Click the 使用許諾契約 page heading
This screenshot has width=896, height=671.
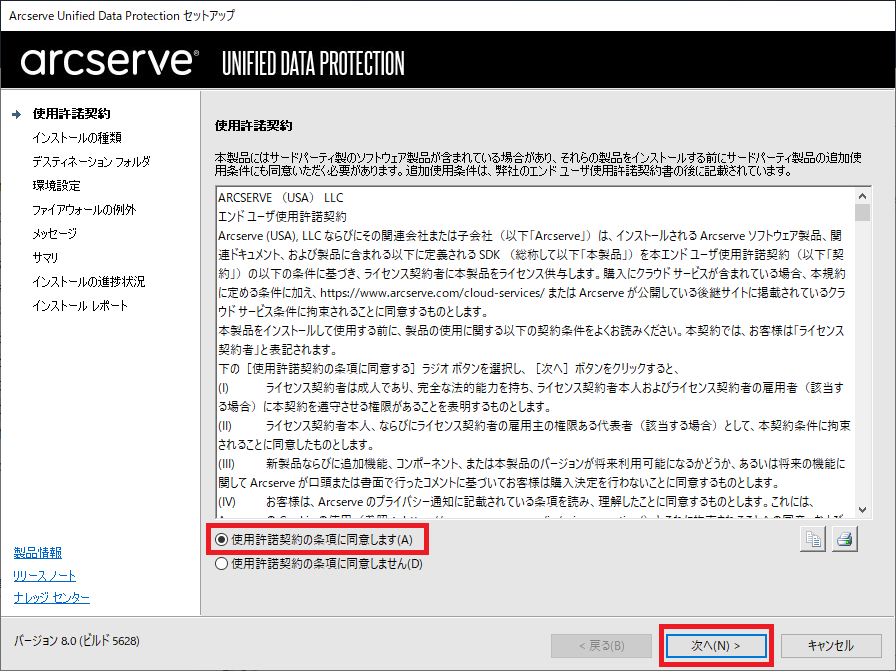pos(254,126)
